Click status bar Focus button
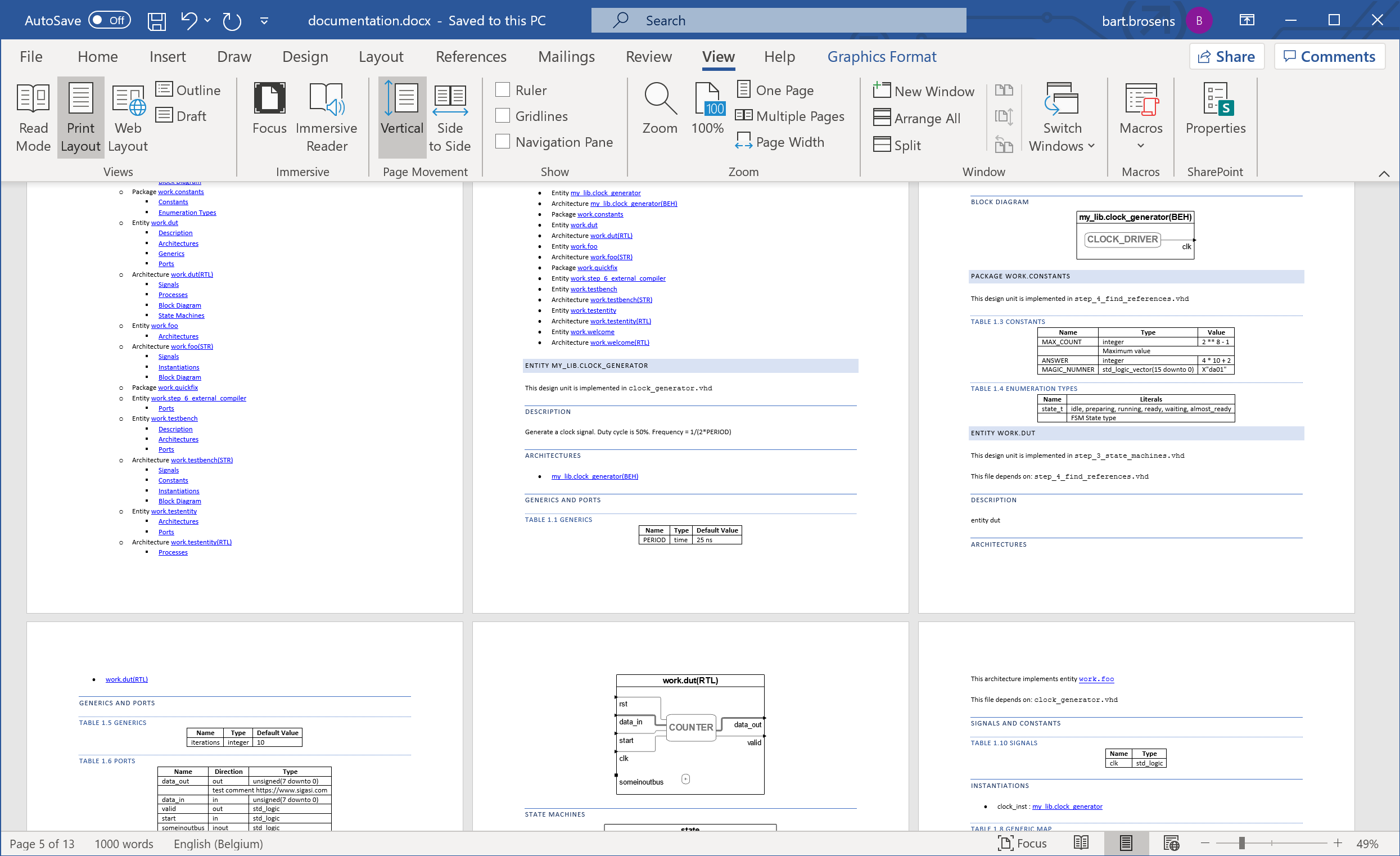The image size is (1400, 856). pos(1022,844)
